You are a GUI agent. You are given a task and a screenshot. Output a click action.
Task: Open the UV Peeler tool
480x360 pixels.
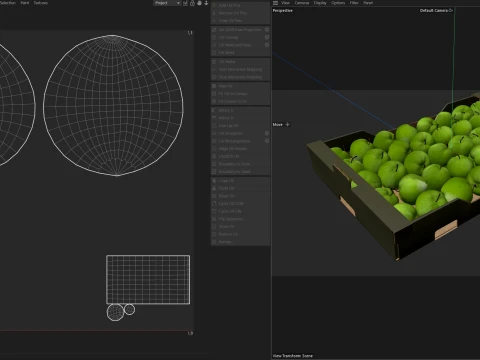coord(240,62)
